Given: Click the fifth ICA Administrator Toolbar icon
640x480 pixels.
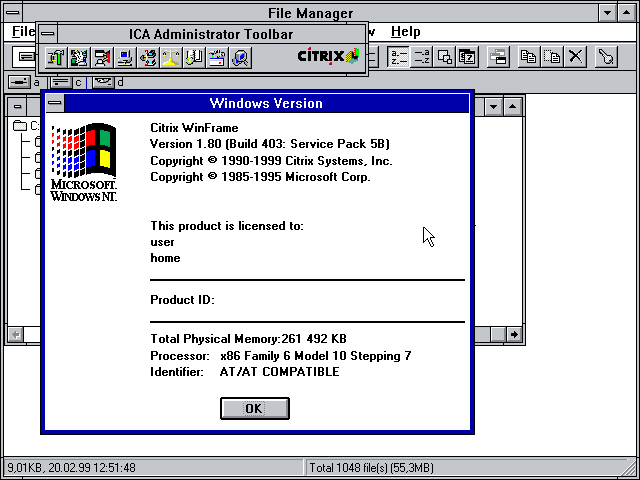Looking at the screenshot, I should [148, 58].
